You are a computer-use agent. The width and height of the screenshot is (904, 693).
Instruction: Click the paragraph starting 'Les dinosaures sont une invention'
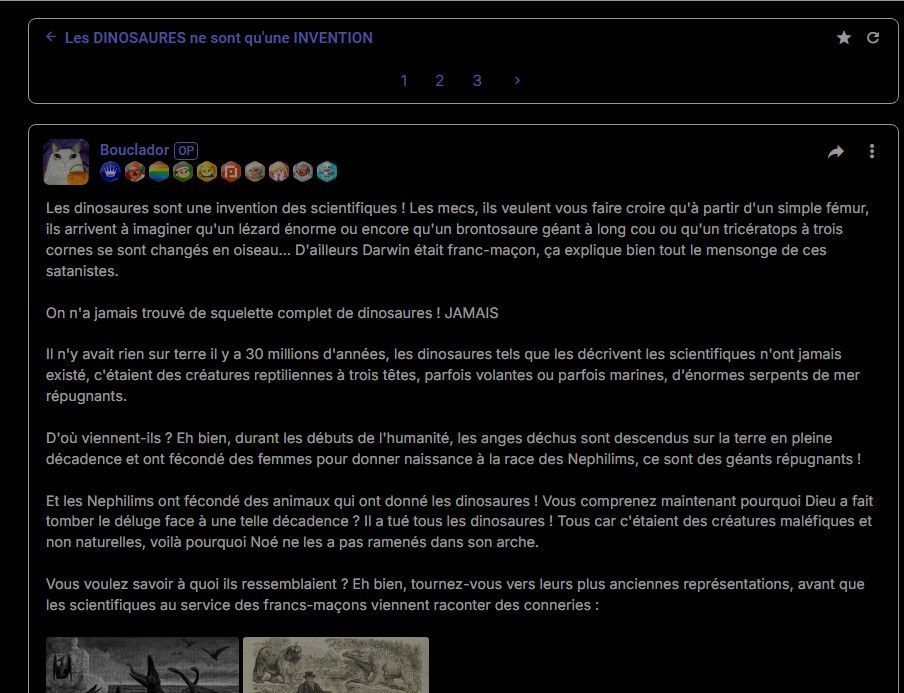457,239
